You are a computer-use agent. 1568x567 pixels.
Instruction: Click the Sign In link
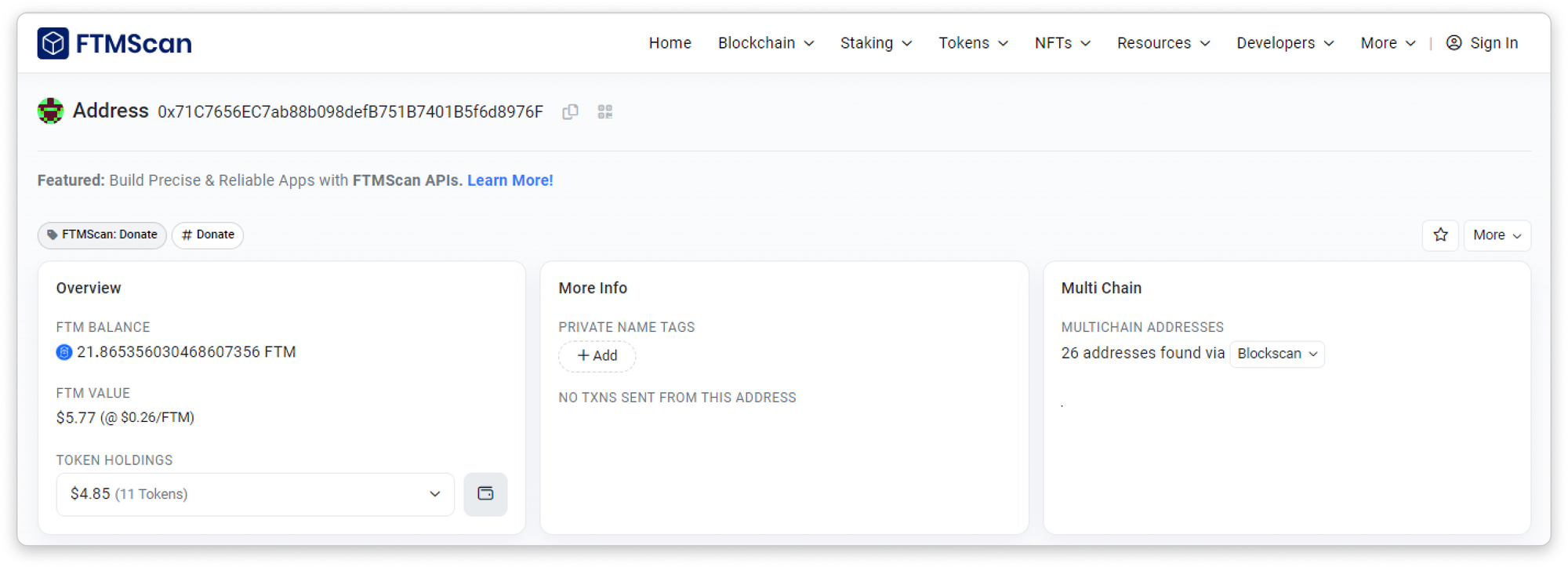click(x=1494, y=43)
